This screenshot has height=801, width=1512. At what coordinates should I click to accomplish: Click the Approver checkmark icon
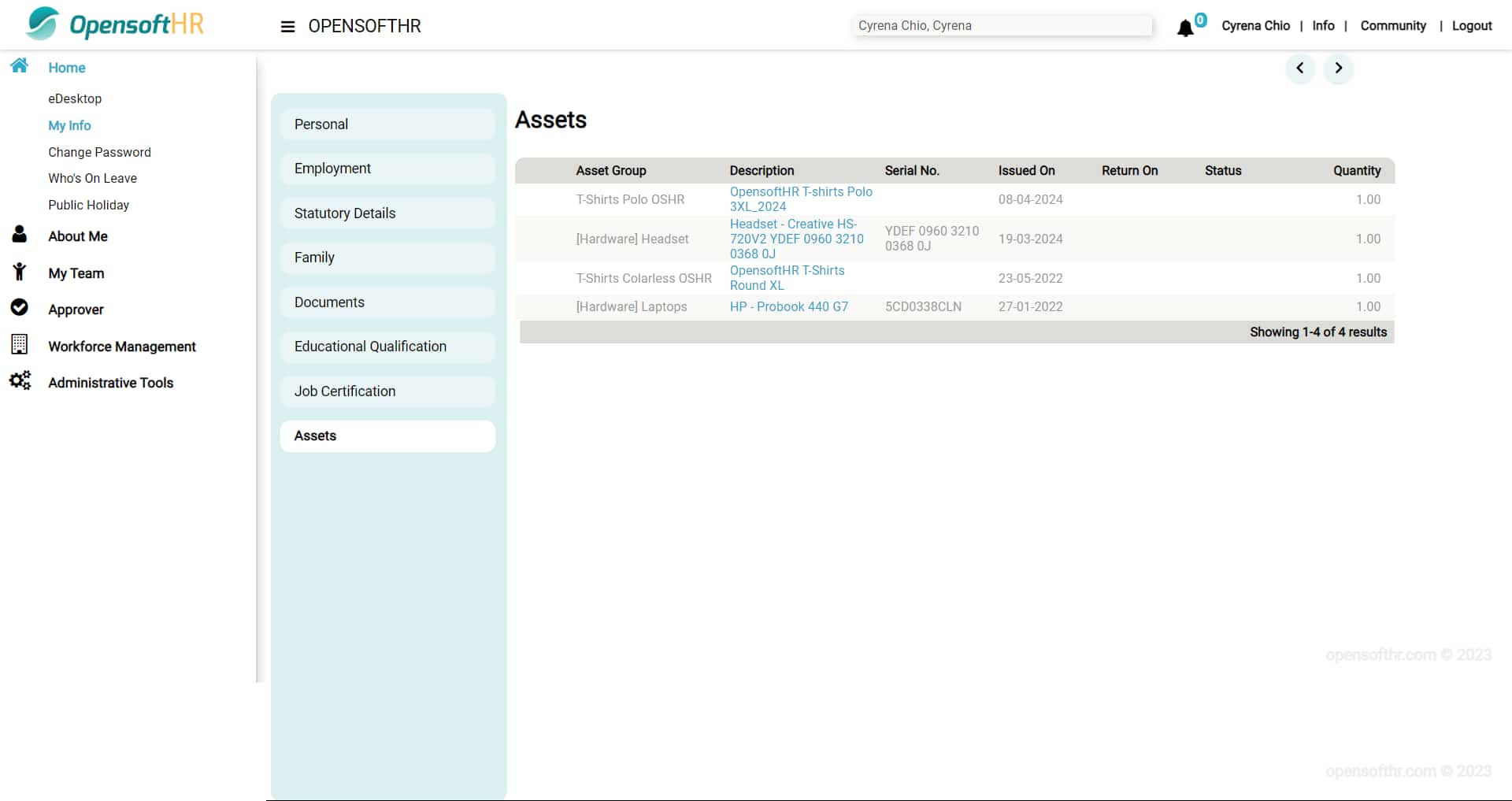tap(19, 307)
